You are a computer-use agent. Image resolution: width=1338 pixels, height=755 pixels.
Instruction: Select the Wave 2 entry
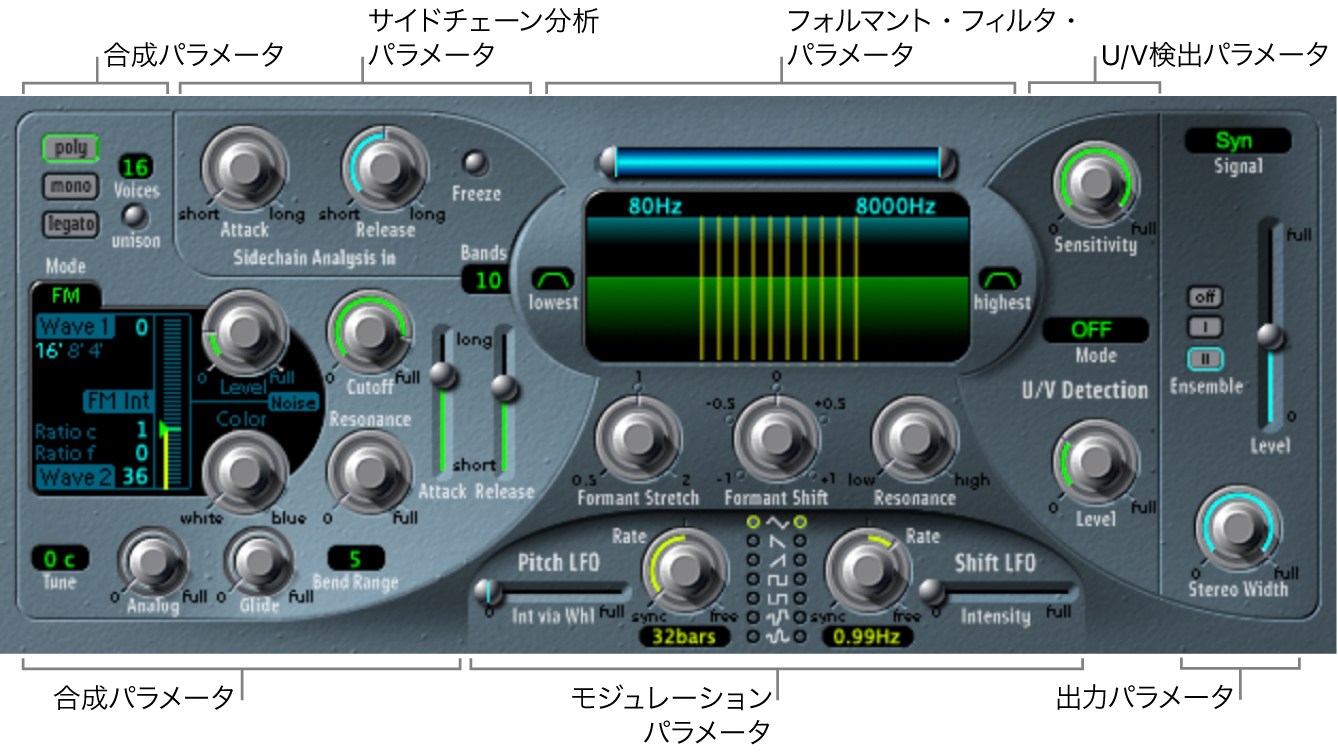[x=76, y=477]
